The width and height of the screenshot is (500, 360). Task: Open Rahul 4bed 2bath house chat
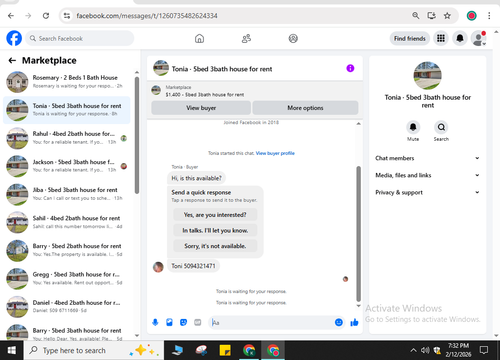tap(67, 138)
